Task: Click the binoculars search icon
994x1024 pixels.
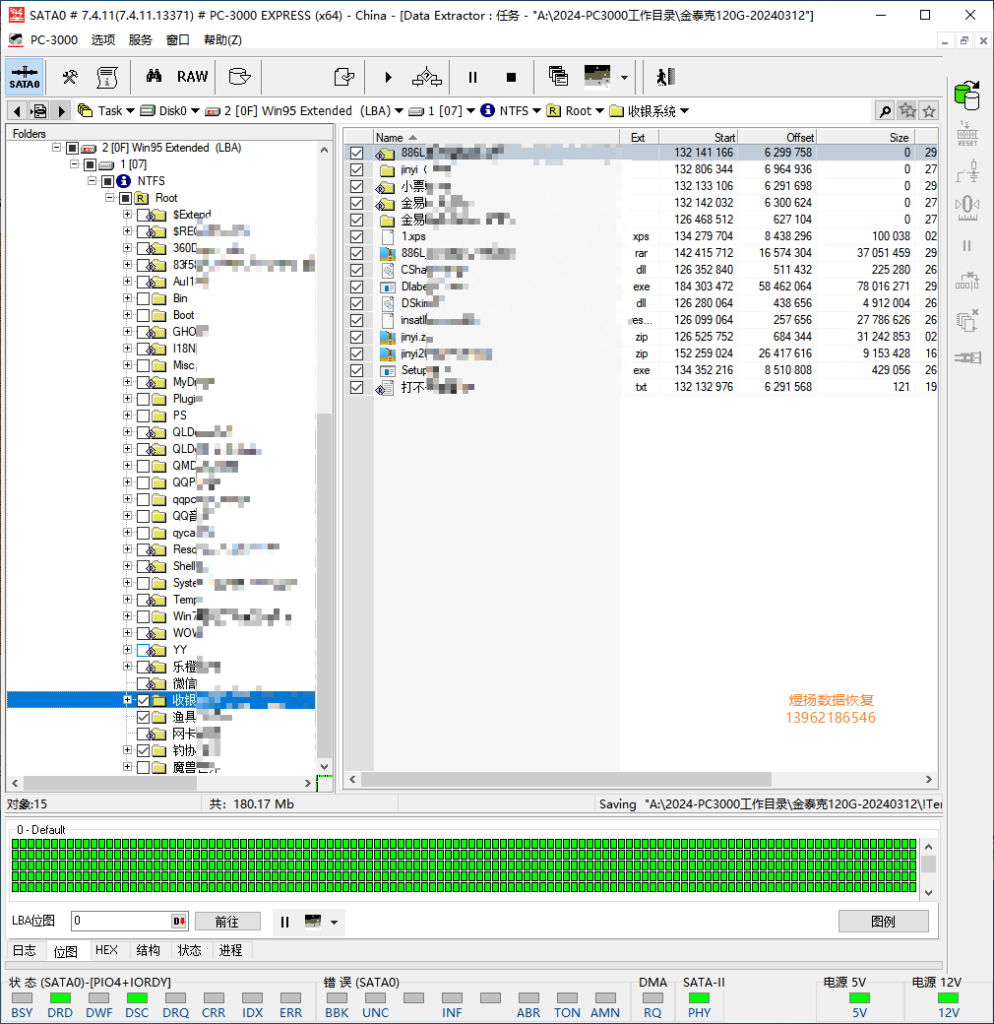Action: (154, 77)
